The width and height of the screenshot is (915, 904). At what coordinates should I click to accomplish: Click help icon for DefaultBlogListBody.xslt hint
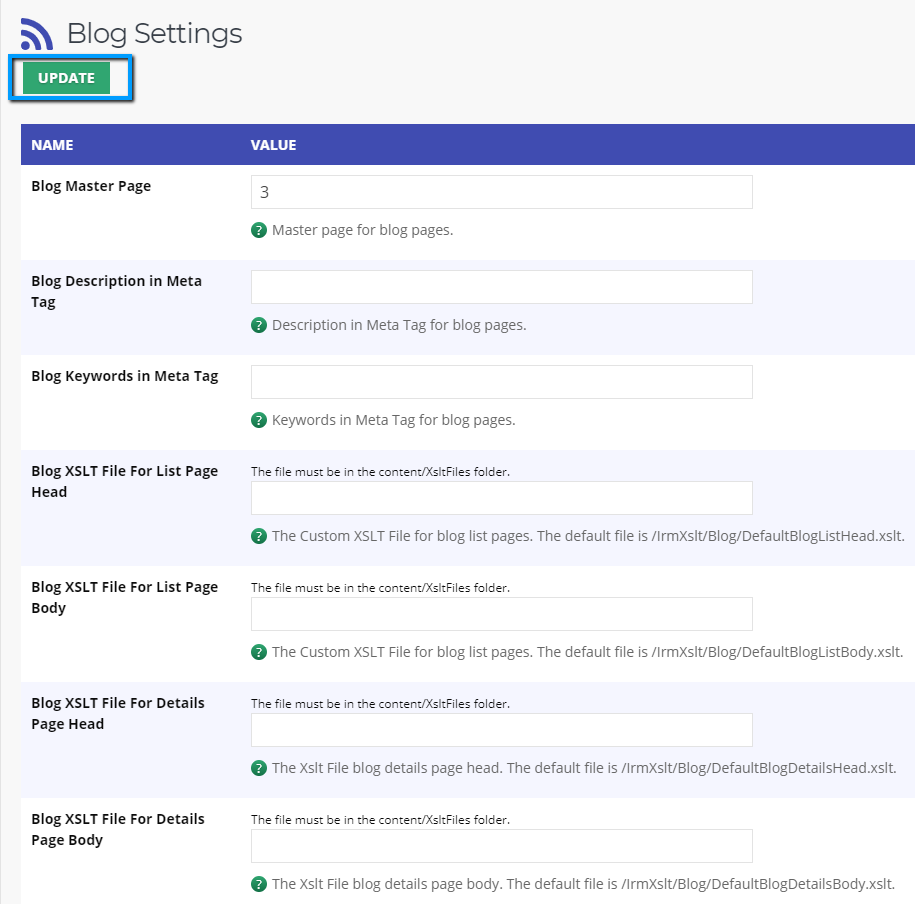(259, 652)
